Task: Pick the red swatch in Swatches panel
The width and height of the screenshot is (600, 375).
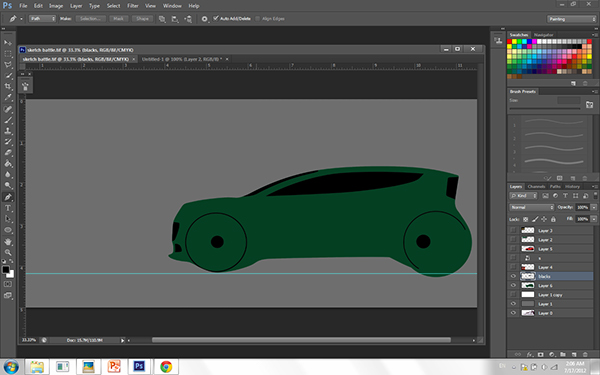Action: (x=509, y=41)
